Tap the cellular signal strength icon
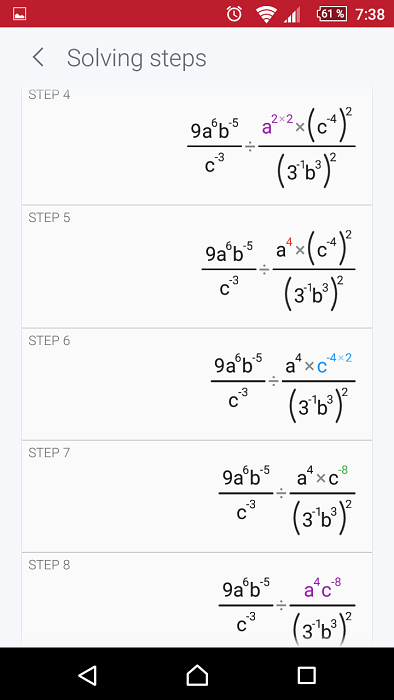 point(291,16)
